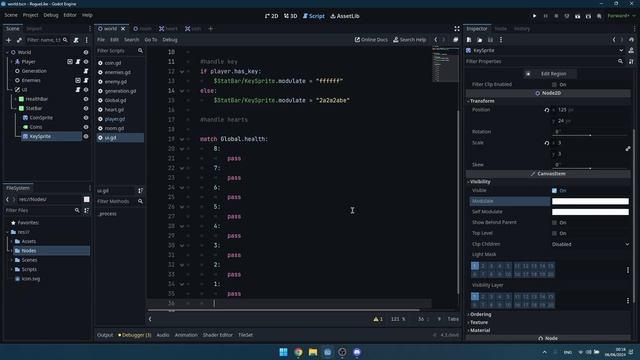Open the Debugger bottom panel
This screenshot has width=640, height=360.
[x=135, y=335]
